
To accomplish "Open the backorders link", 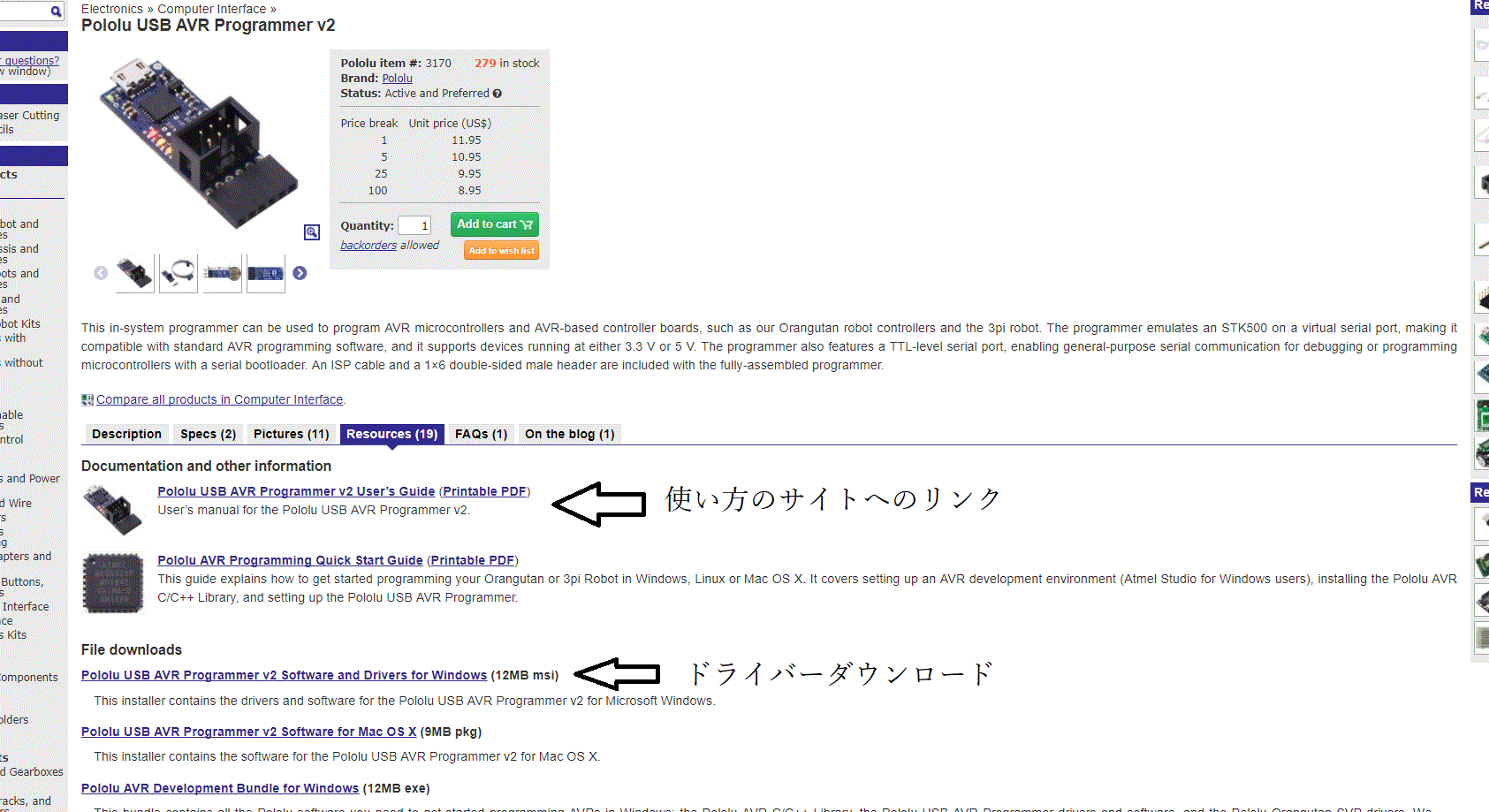I will (368, 246).
